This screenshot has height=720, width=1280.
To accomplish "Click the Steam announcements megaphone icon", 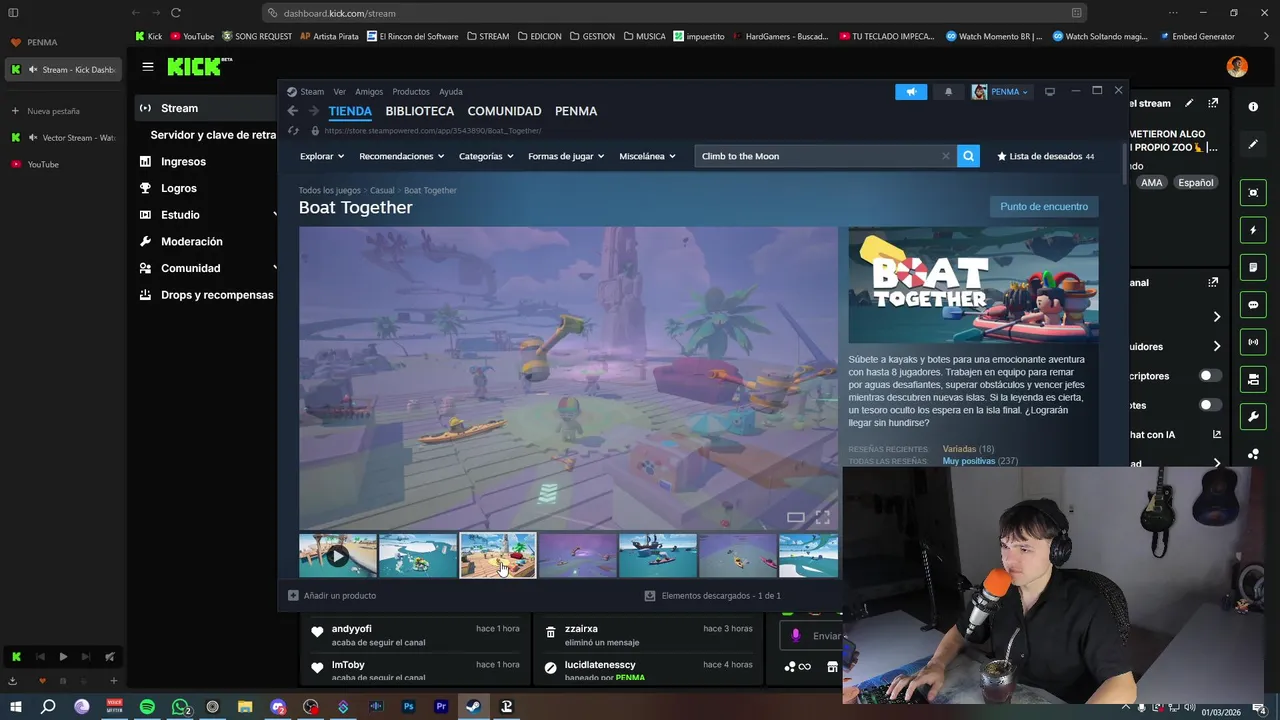I will pos(911,92).
